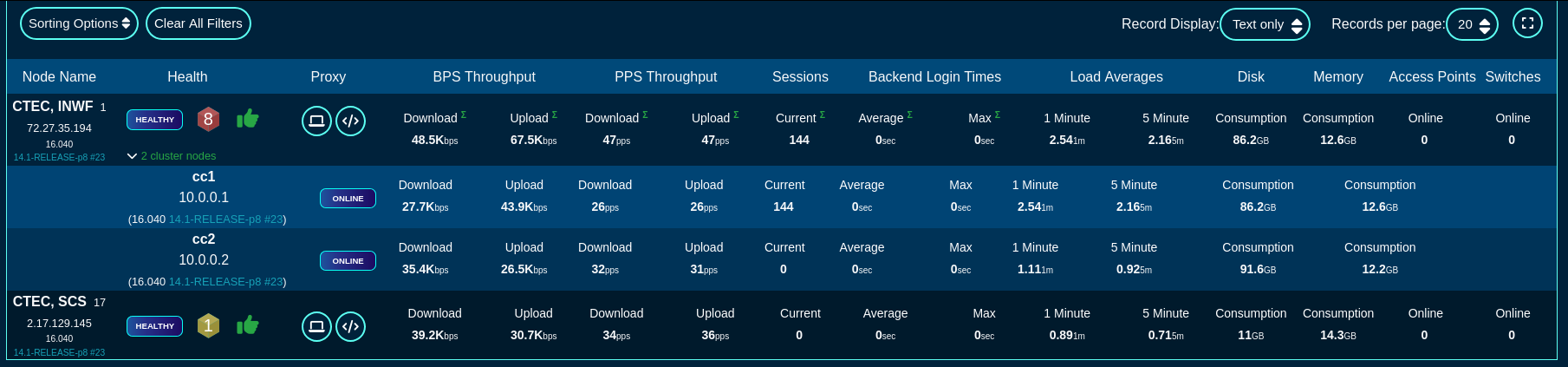Open the Sorting Options dropdown

[79, 23]
